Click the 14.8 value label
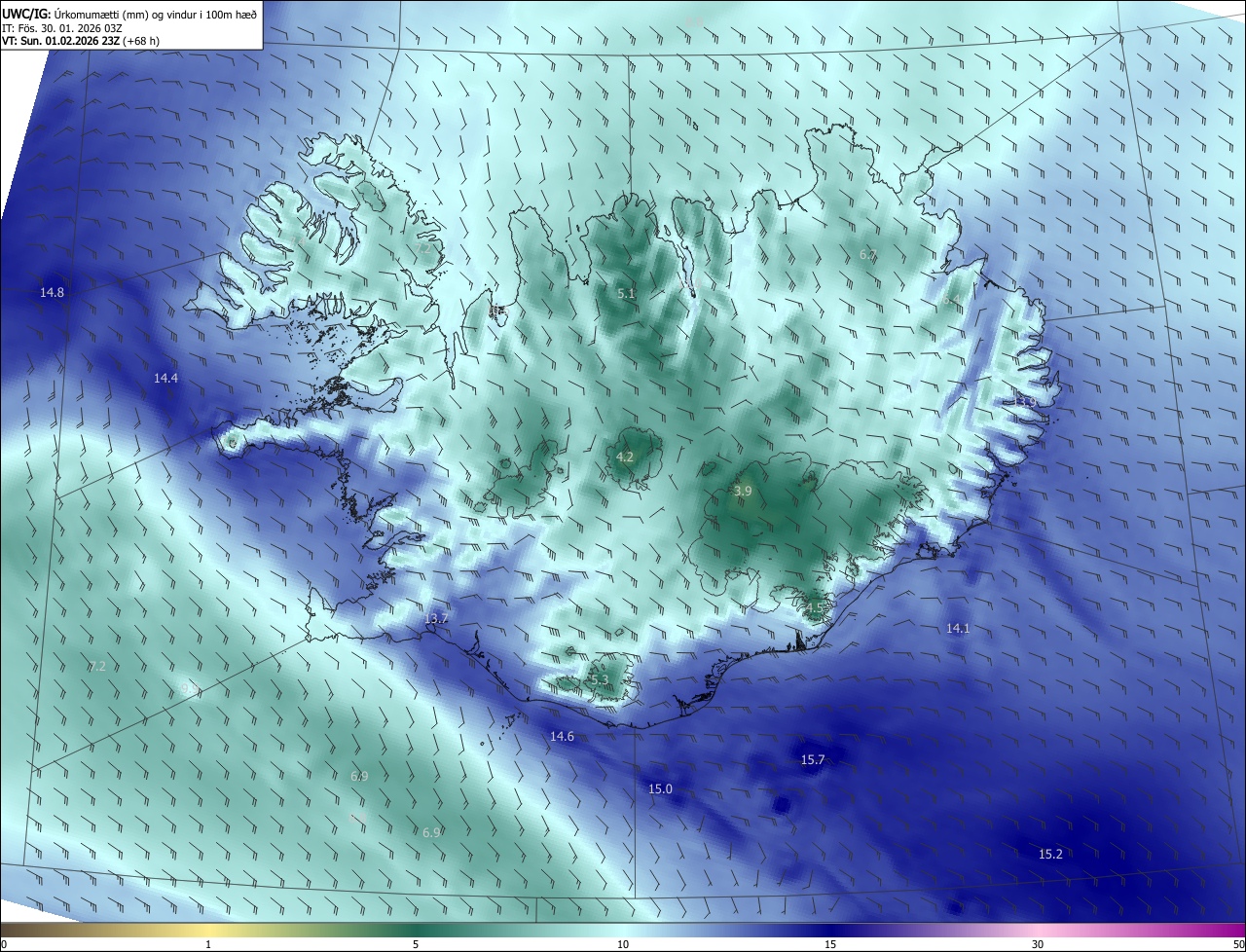 point(53,293)
